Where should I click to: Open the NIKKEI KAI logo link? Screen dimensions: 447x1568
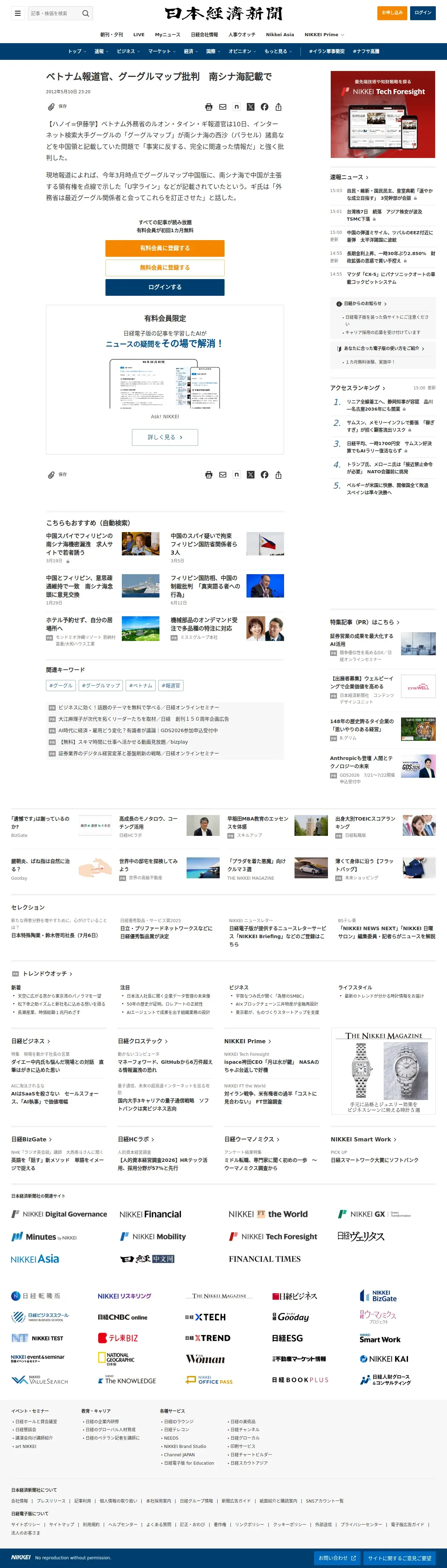coord(384,1359)
